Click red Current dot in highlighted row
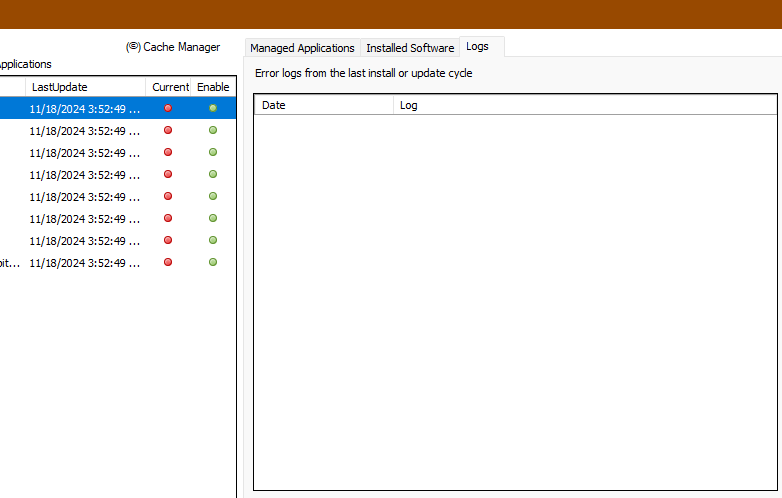The height and width of the screenshot is (498, 782). (168, 108)
